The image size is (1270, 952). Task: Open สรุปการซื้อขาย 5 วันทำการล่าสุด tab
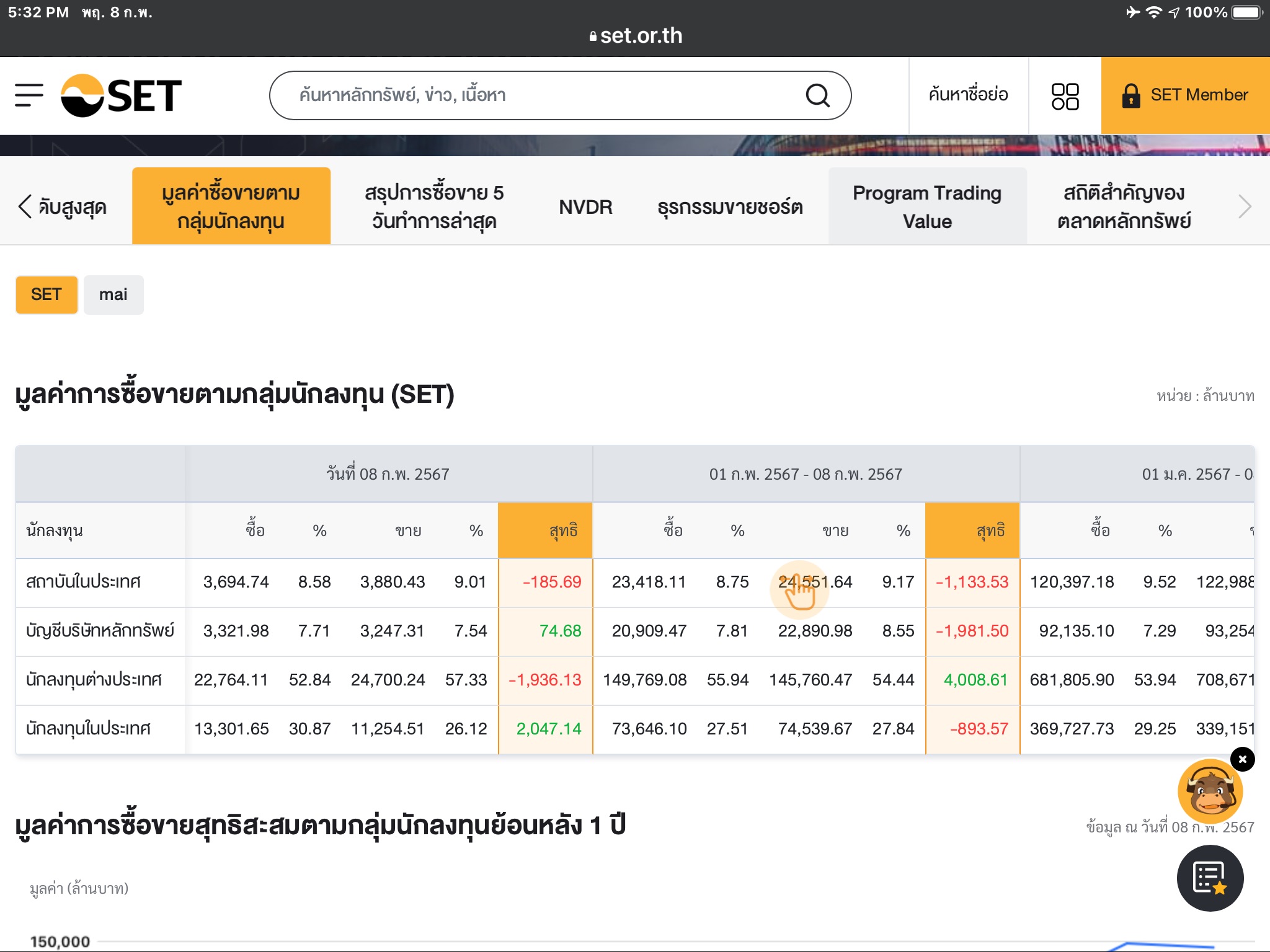coord(434,207)
